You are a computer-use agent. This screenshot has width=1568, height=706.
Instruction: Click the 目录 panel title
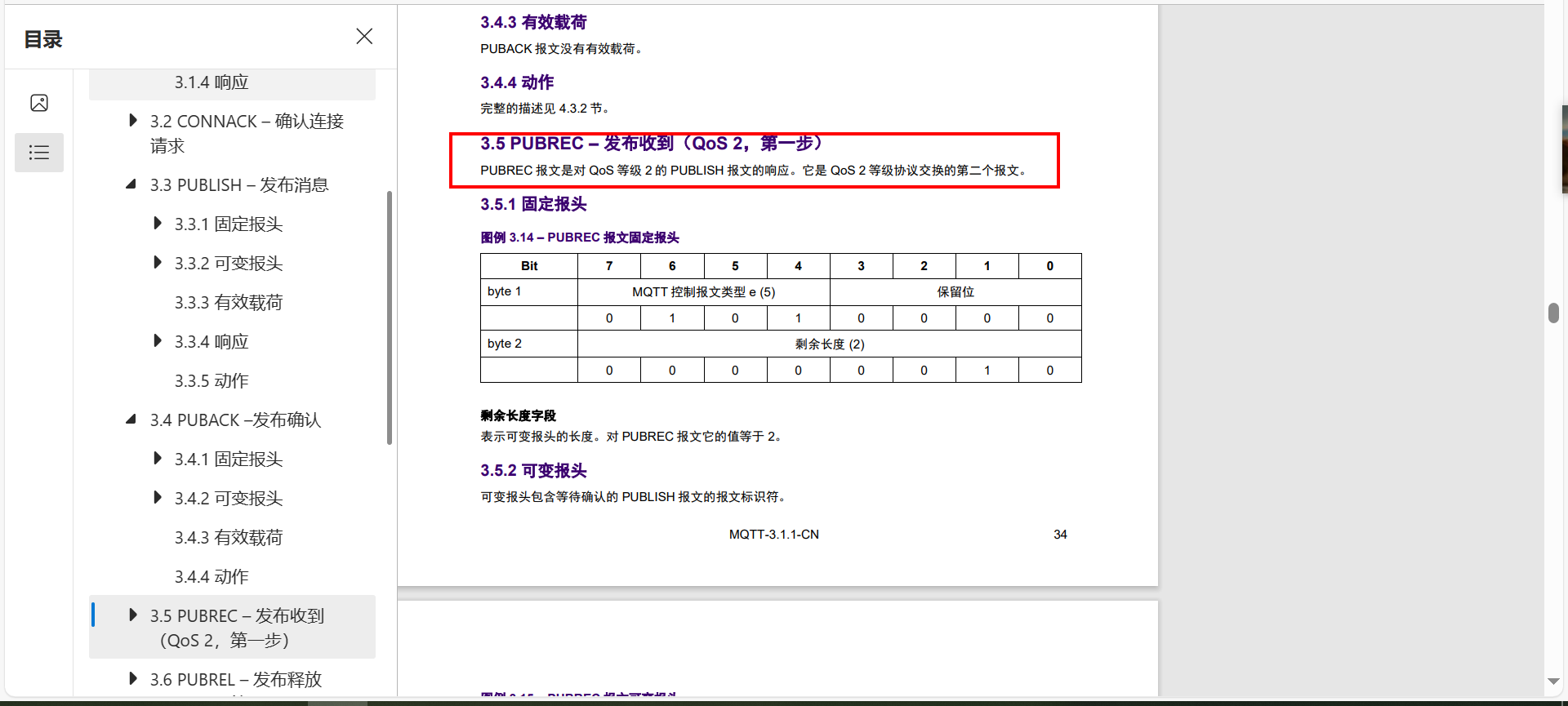tap(43, 39)
